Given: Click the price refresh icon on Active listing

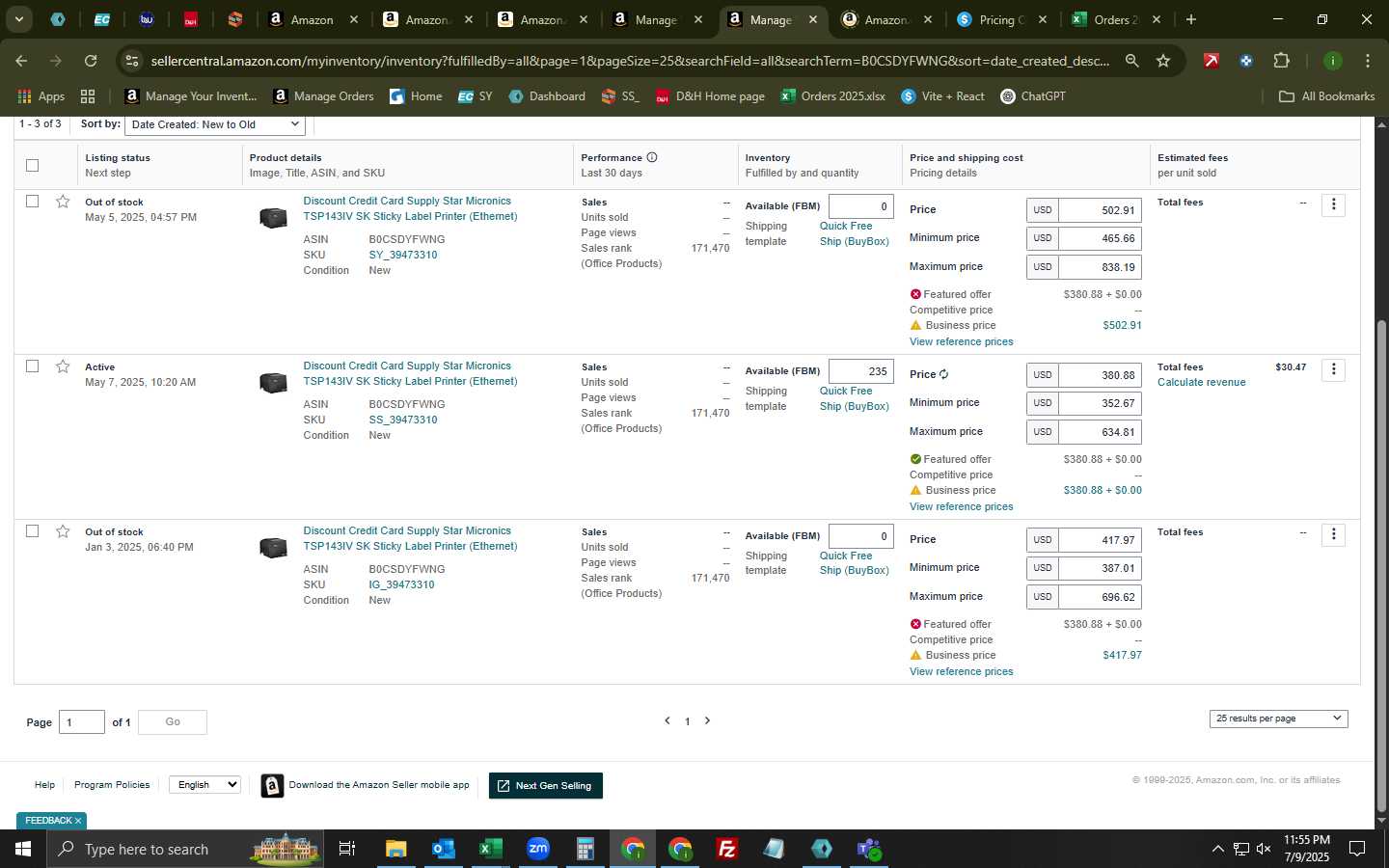Looking at the screenshot, I should coord(943,374).
